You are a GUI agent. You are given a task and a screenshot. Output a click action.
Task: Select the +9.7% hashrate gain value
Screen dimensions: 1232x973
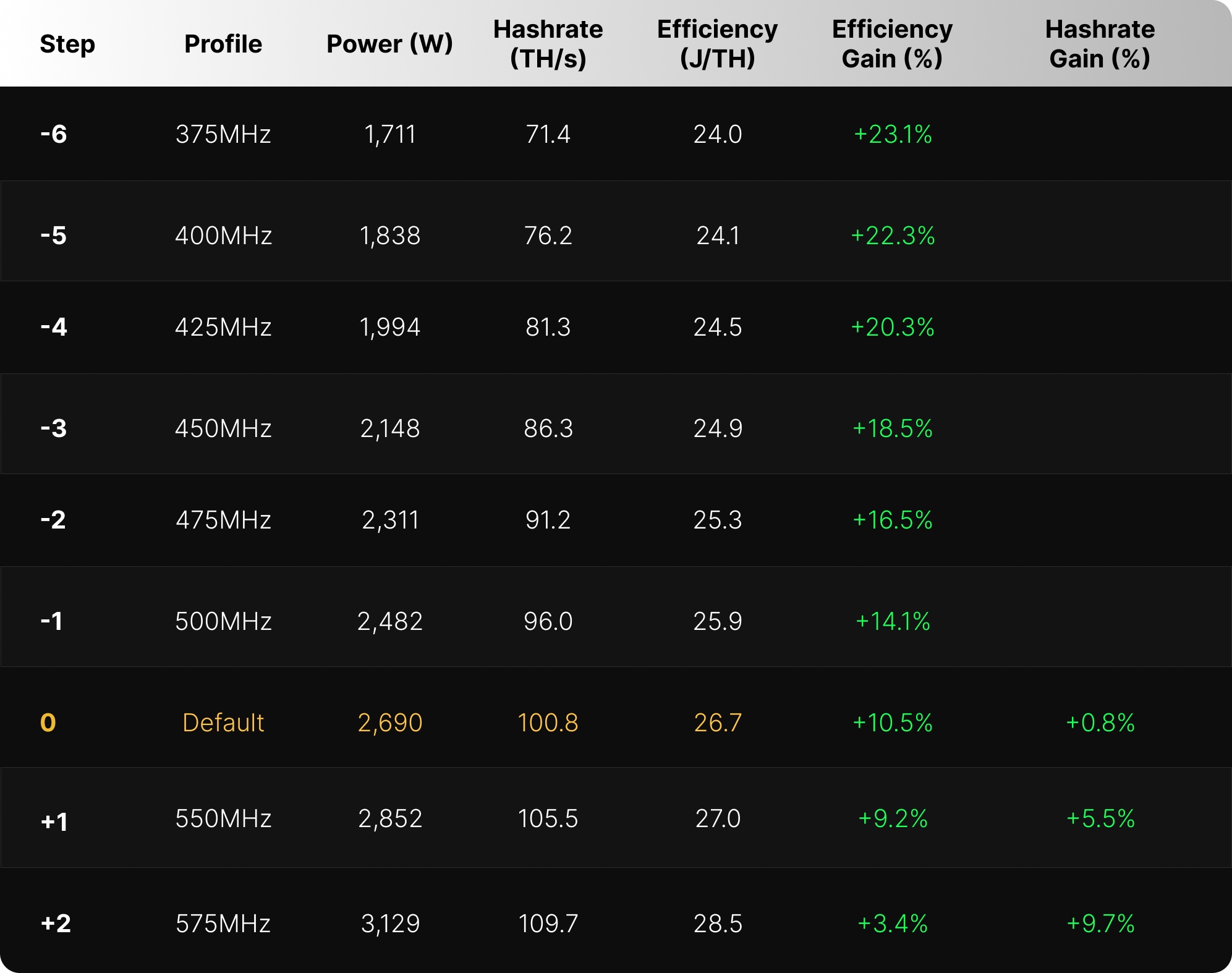click(x=1100, y=924)
